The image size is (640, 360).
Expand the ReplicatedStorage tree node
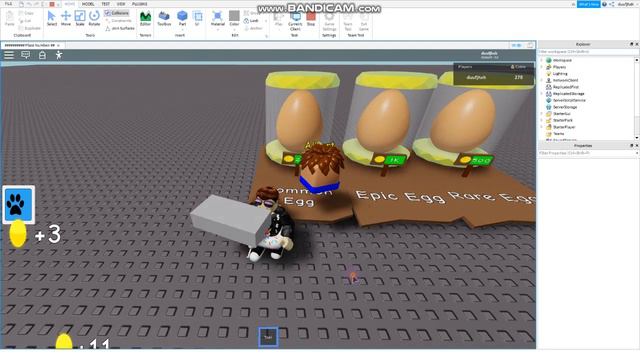542,93
